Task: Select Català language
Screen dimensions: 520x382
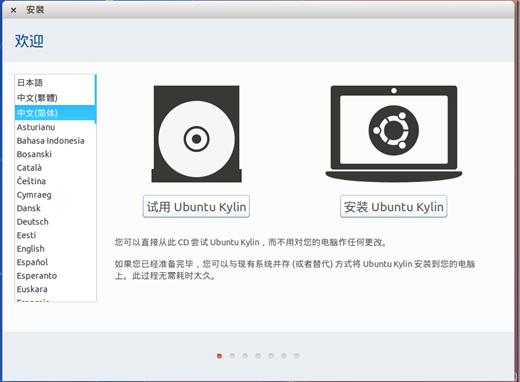Action: 55,168
